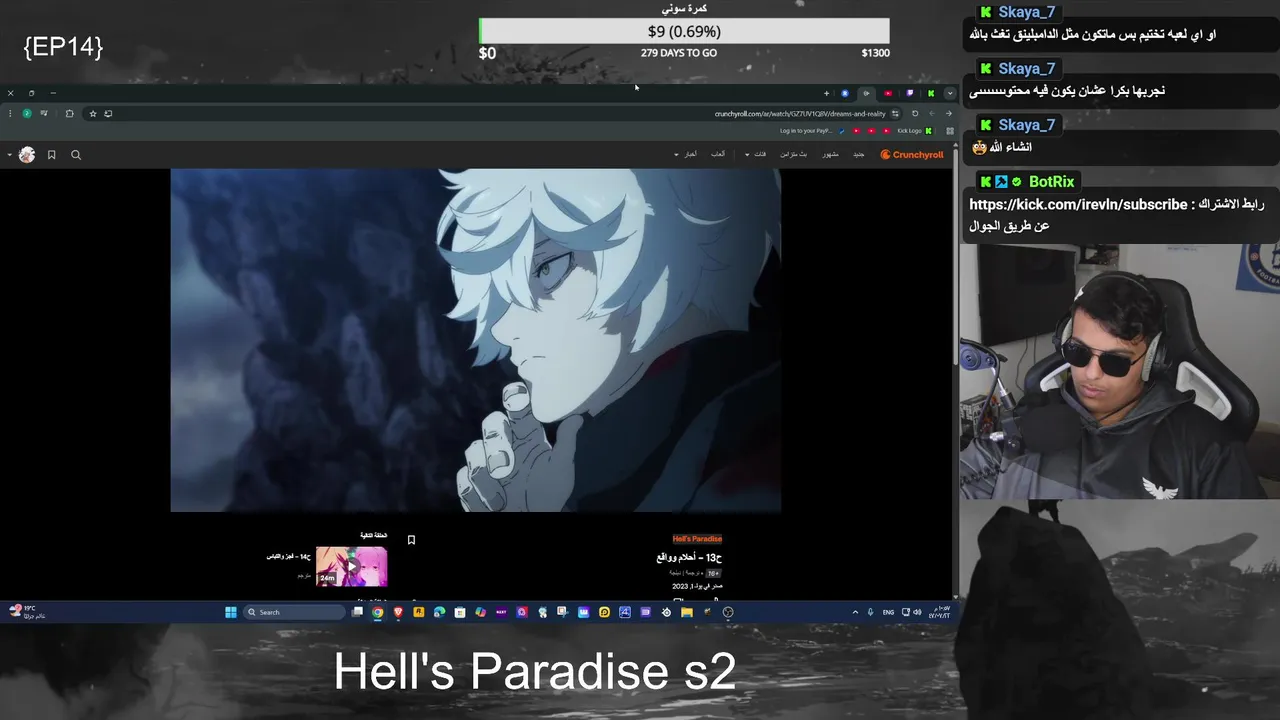Play the next episode thumbnail
Viewport: 1280px width, 720px height.
[352, 566]
